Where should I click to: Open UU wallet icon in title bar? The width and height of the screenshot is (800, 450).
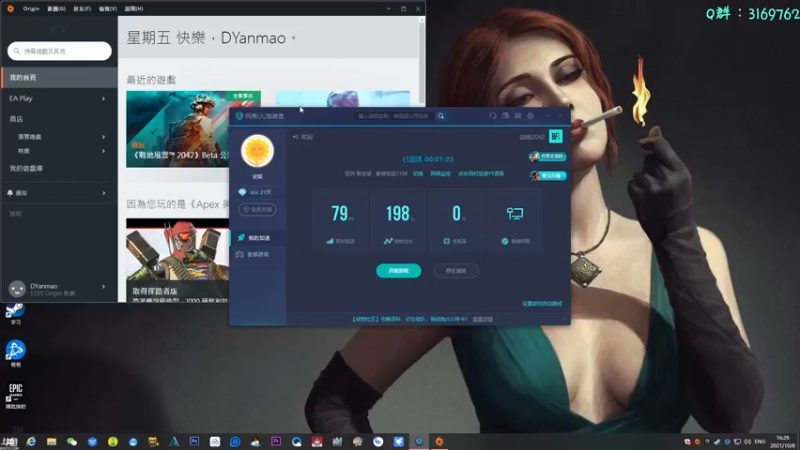point(505,116)
